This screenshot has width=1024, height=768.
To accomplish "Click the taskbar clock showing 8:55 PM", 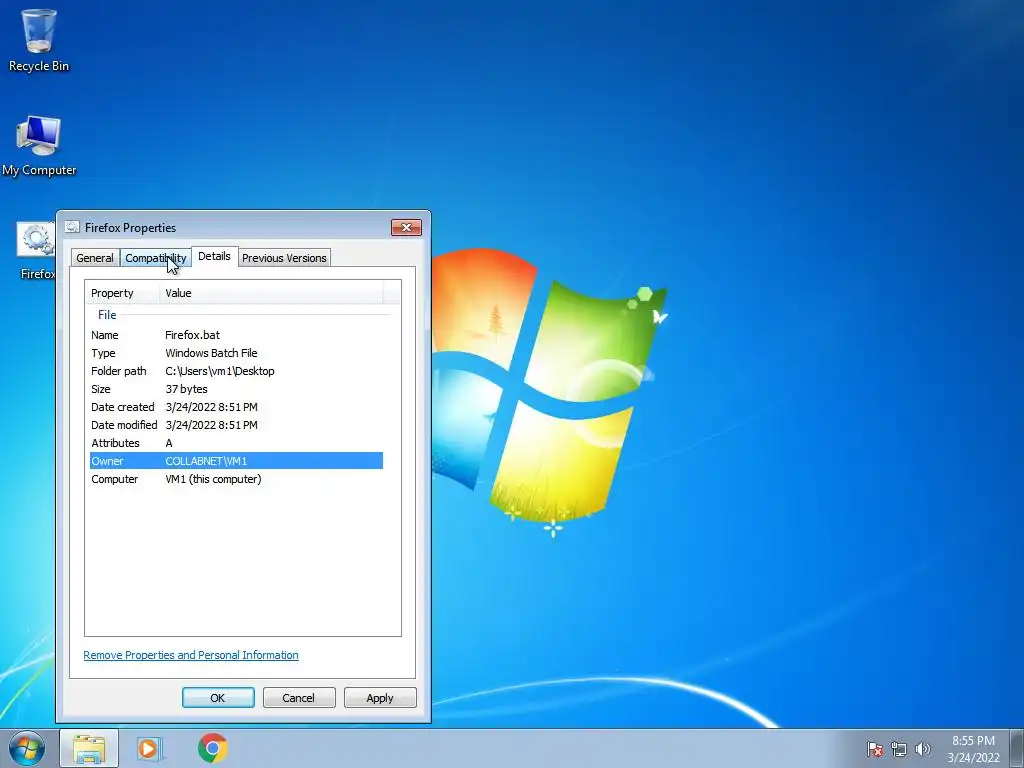I will tap(973, 749).
